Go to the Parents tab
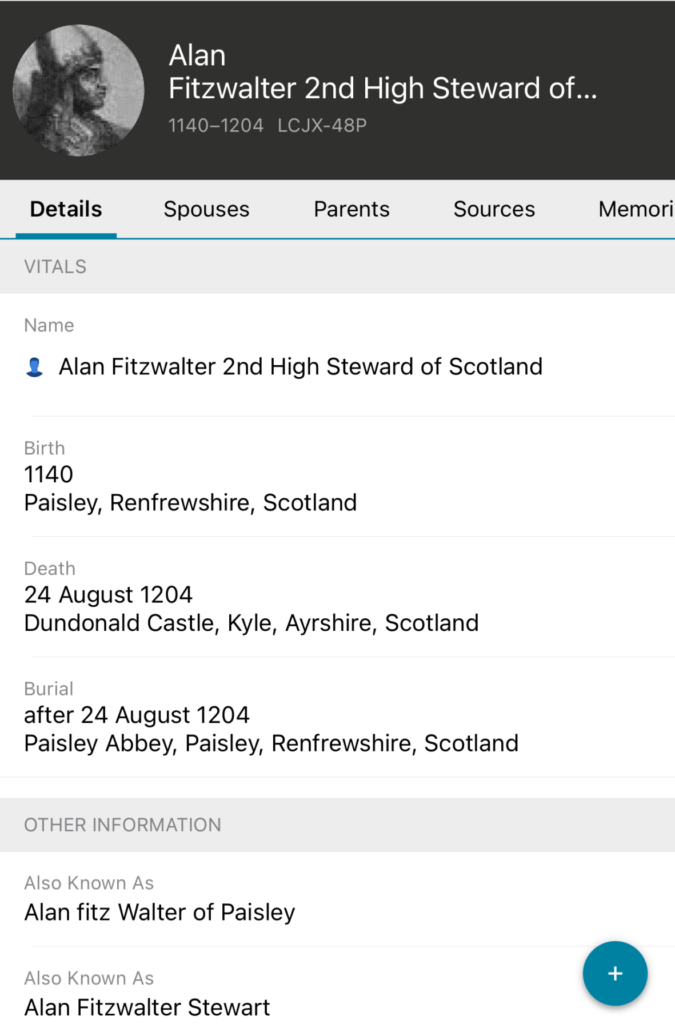The width and height of the screenshot is (675, 1024). point(351,209)
